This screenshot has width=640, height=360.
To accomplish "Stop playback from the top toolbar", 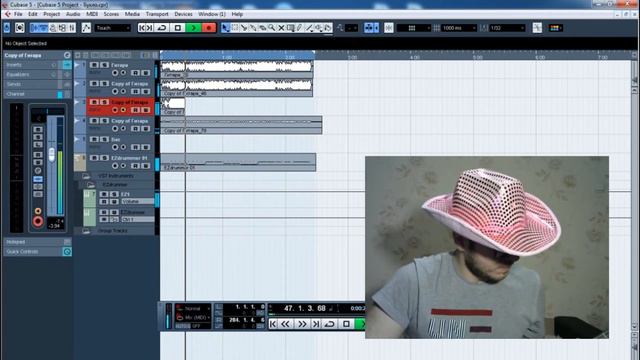I will pyautogui.click(x=178, y=28).
